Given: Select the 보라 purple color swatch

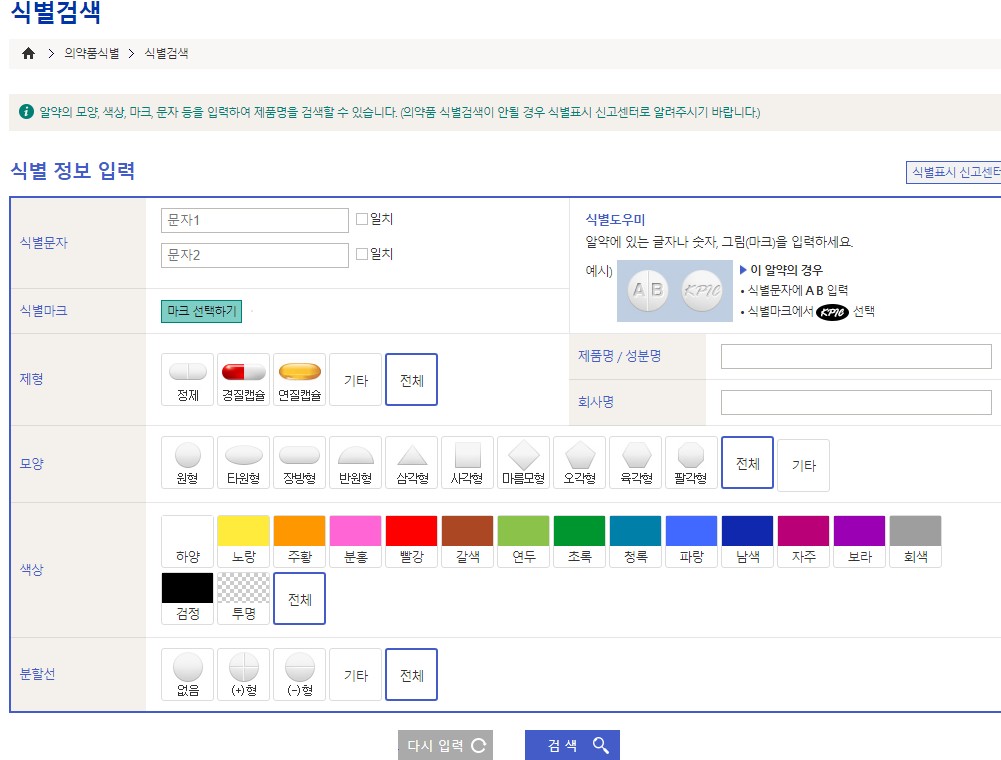Looking at the screenshot, I should pyautogui.click(x=859, y=542).
